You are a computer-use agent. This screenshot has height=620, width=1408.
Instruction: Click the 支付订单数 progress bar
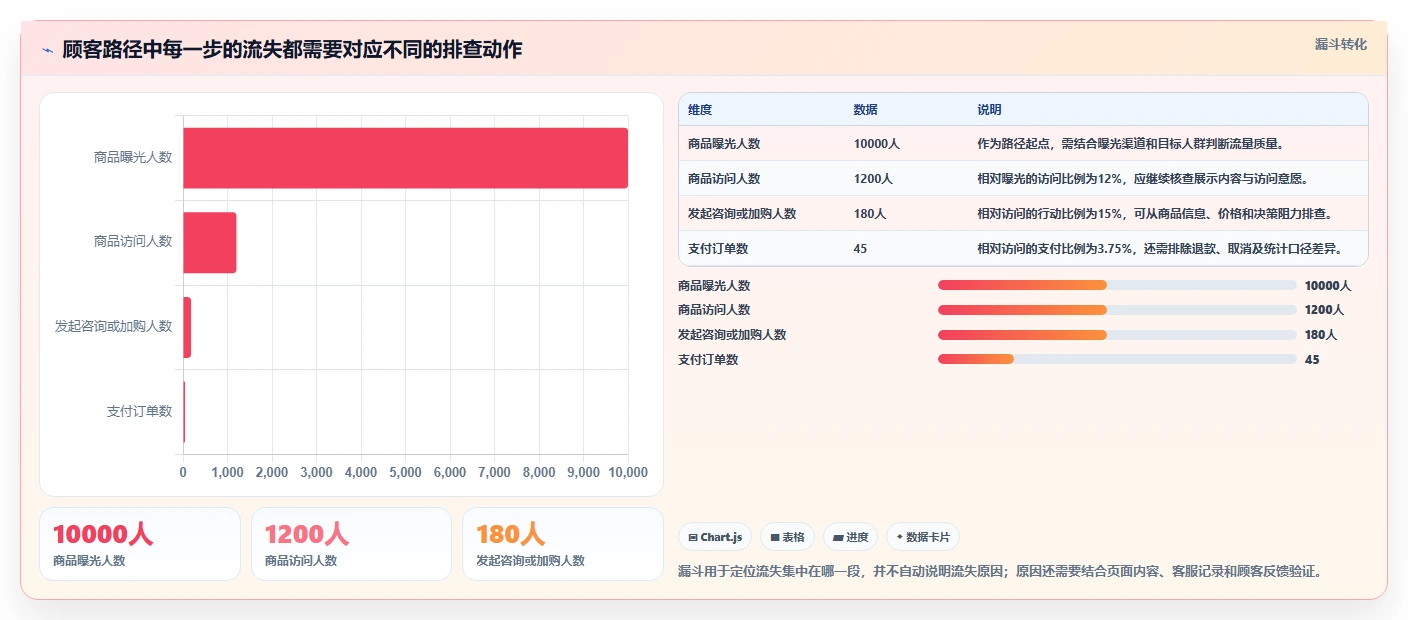click(x=1117, y=359)
